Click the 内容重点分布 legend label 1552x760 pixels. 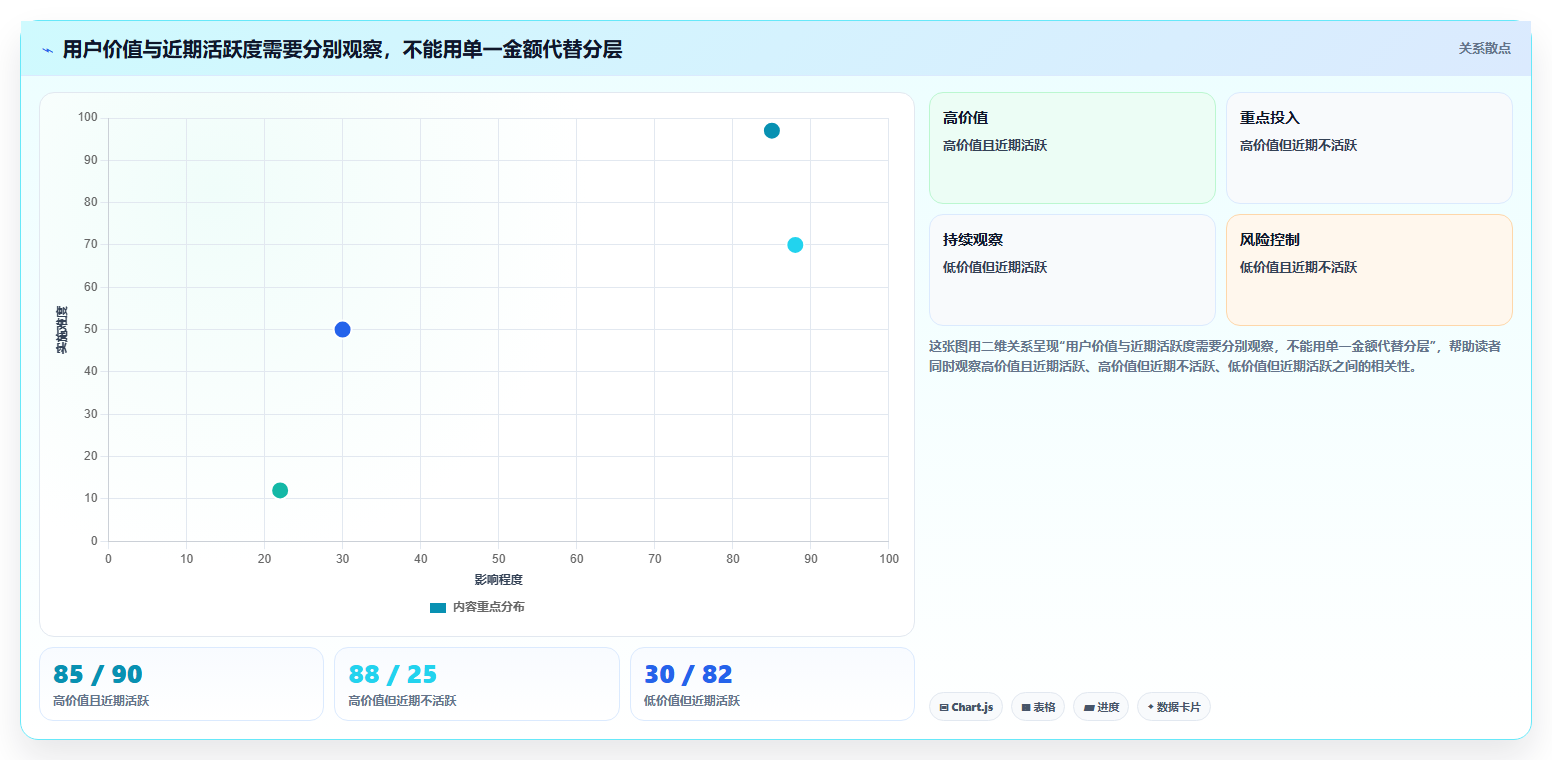488,607
